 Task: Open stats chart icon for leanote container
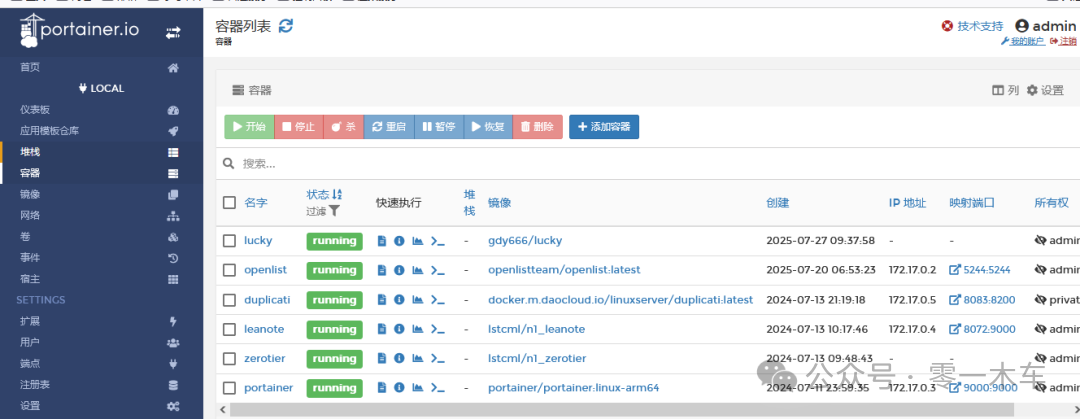417,329
